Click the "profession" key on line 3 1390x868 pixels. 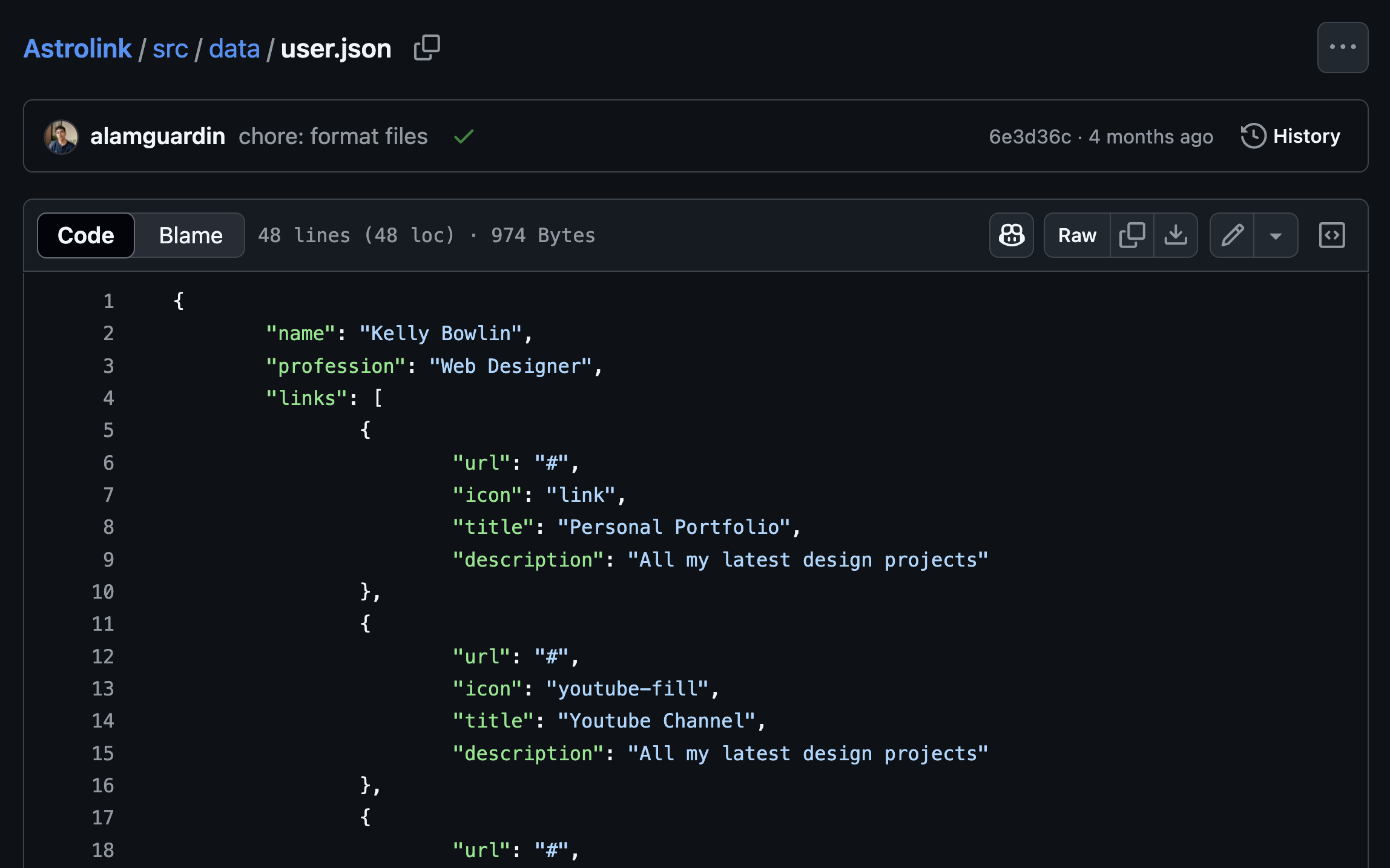point(336,366)
